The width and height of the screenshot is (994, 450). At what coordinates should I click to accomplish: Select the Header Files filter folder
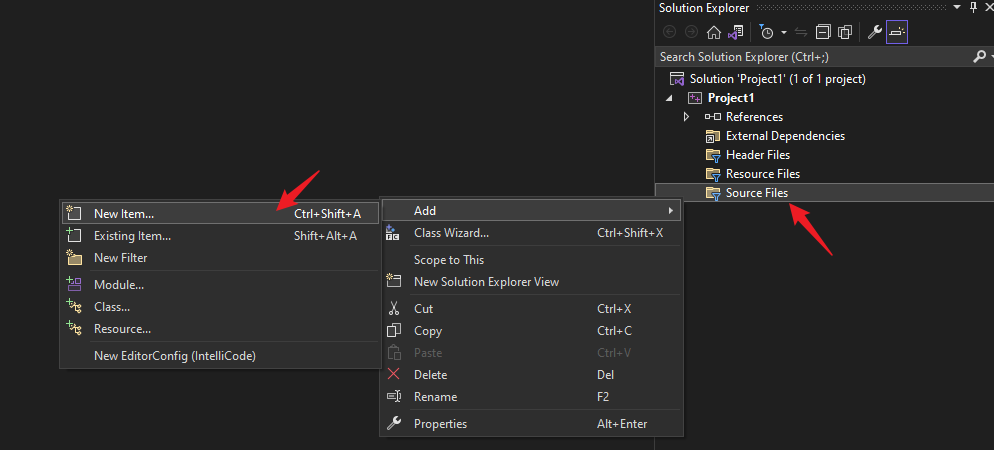758,155
